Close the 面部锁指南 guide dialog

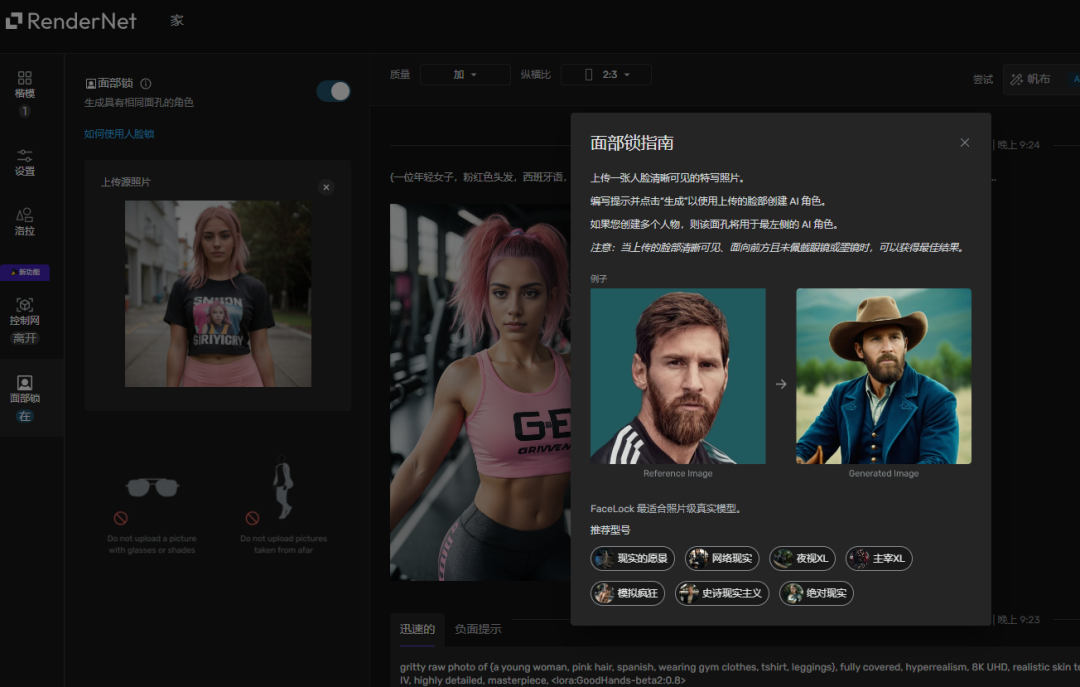coord(964,143)
